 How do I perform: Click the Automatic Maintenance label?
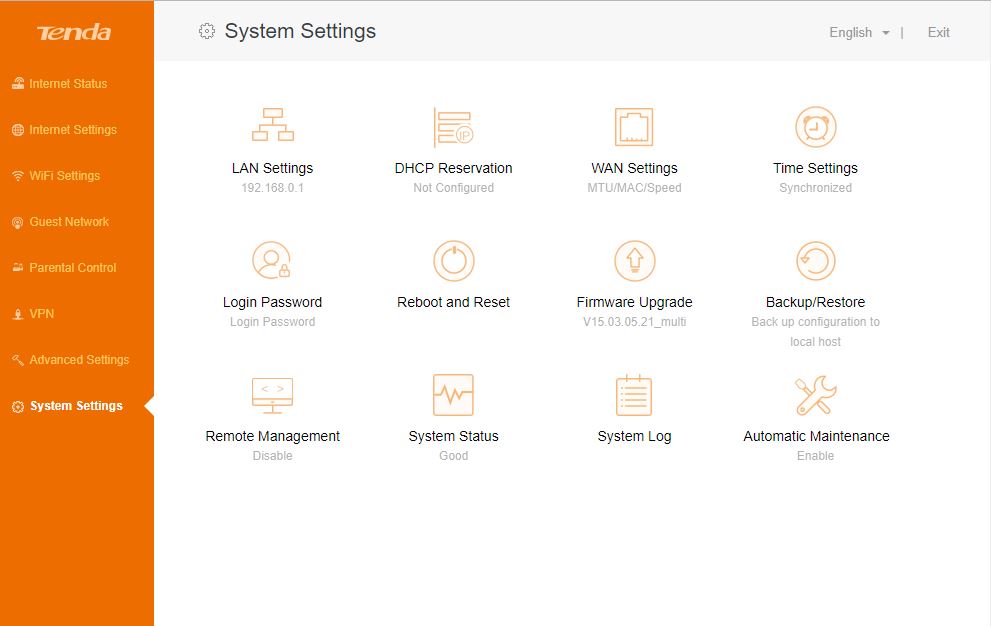tap(816, 436)
